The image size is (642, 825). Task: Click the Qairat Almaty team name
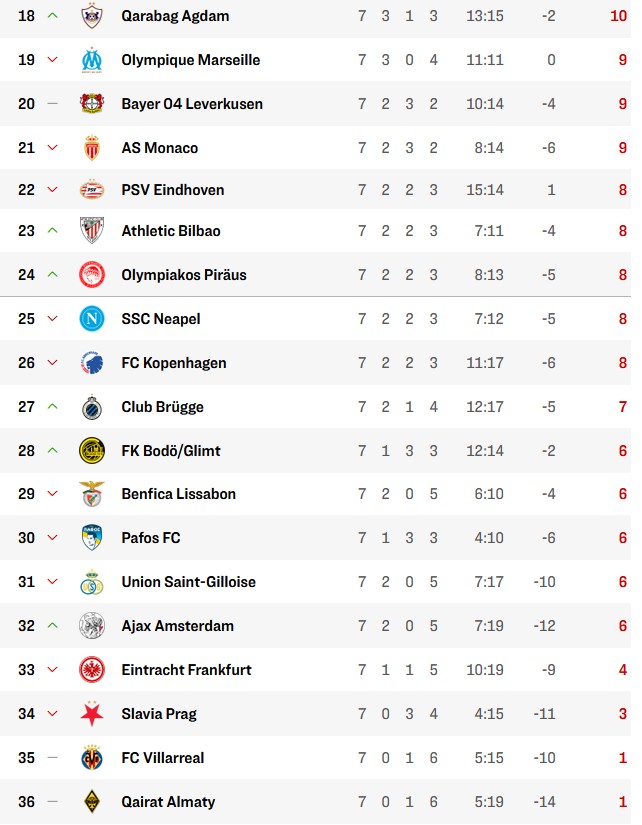[x=168, y=802]
